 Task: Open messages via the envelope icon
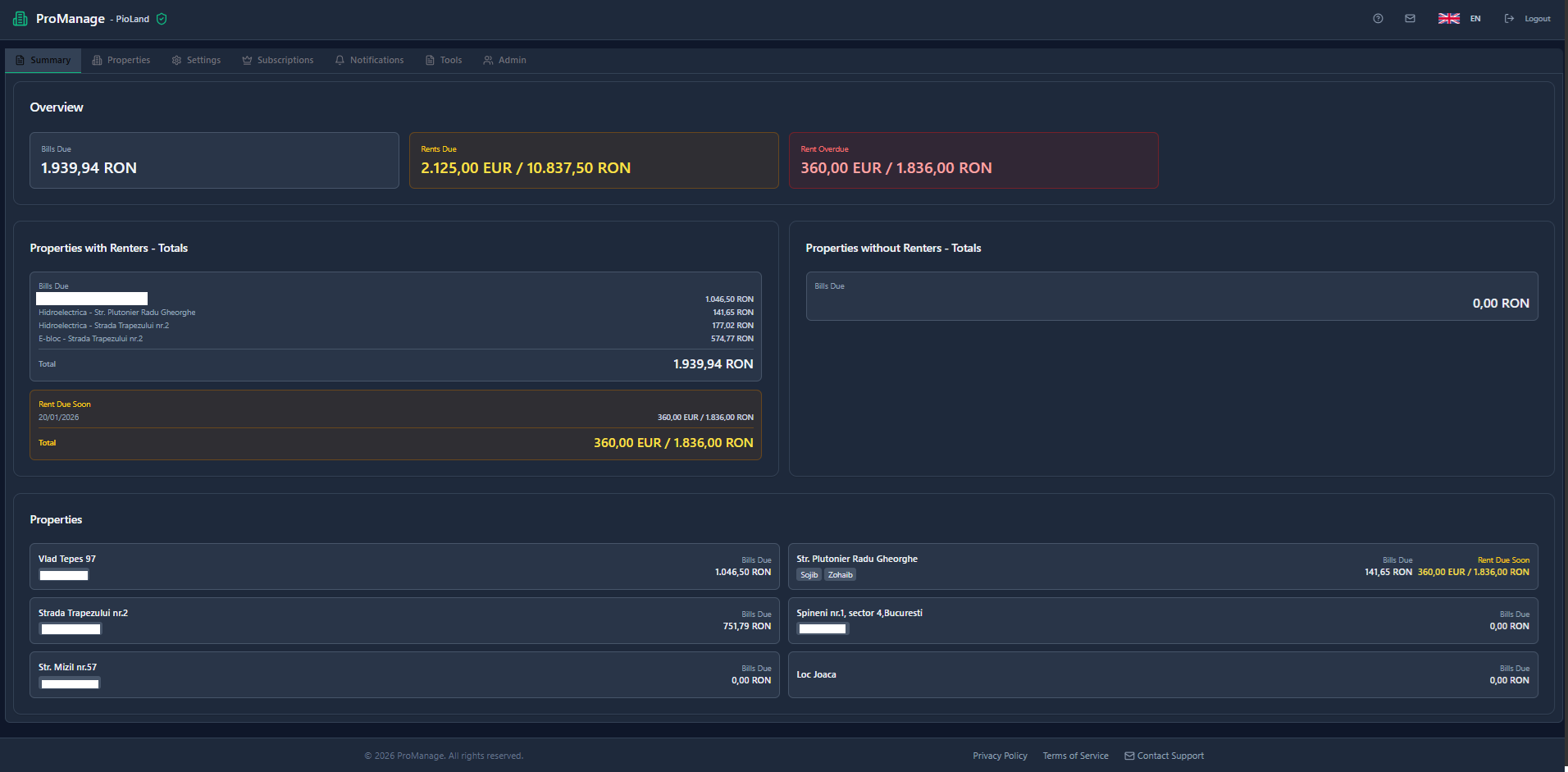point(1411,18)
